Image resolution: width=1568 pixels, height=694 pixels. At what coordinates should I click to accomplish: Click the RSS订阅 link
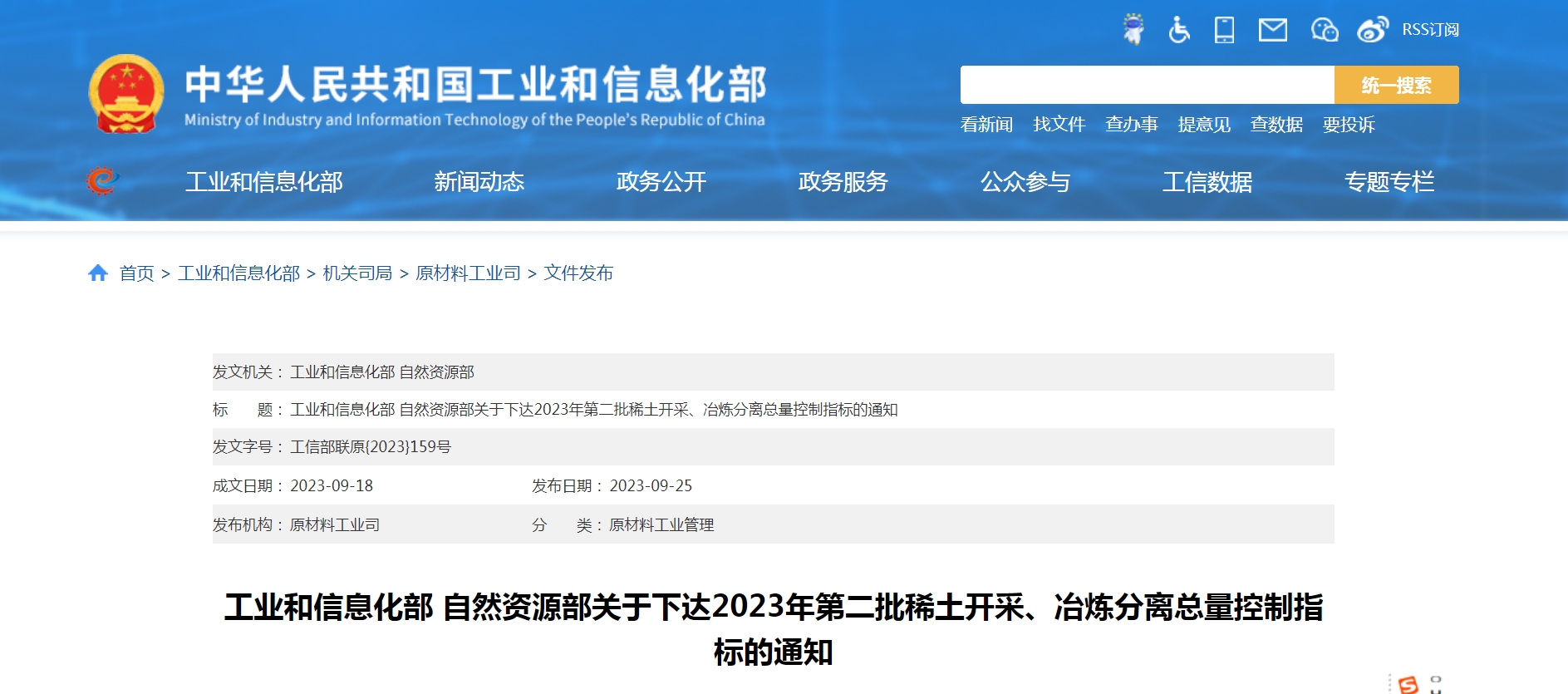click(x=1430, y=30)
